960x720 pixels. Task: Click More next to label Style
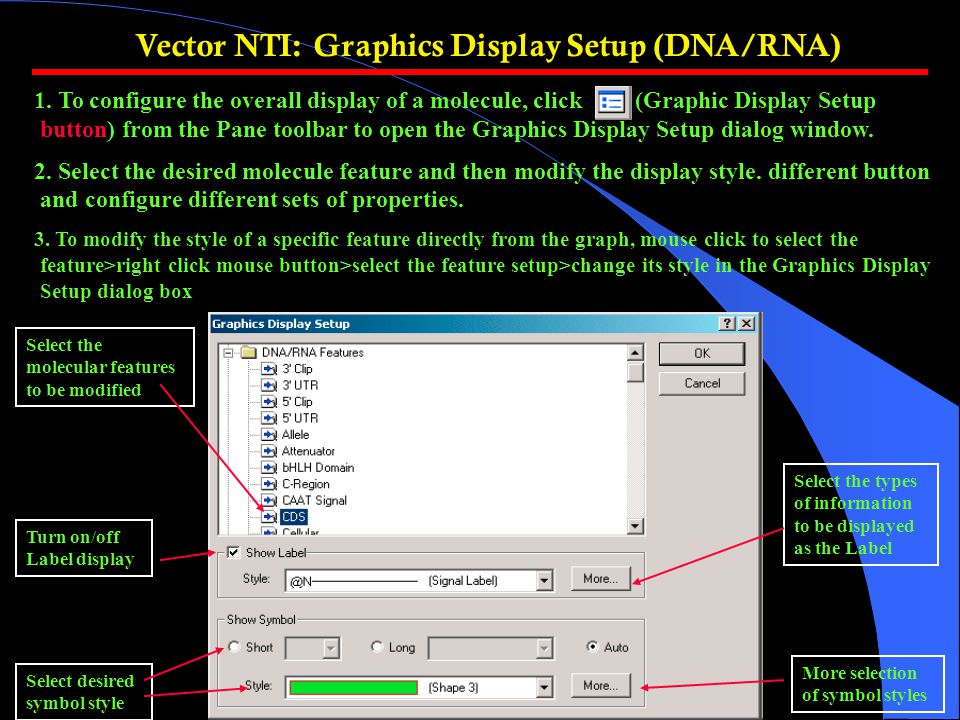pos(601,579)
